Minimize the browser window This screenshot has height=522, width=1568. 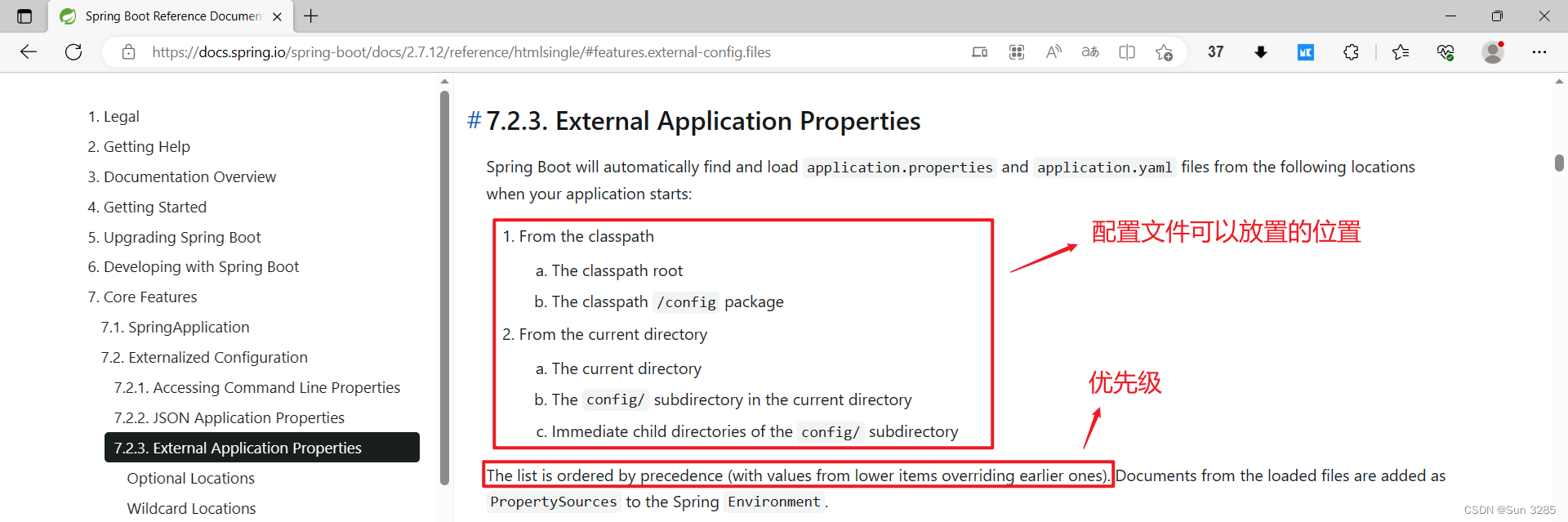point(1450,16)
